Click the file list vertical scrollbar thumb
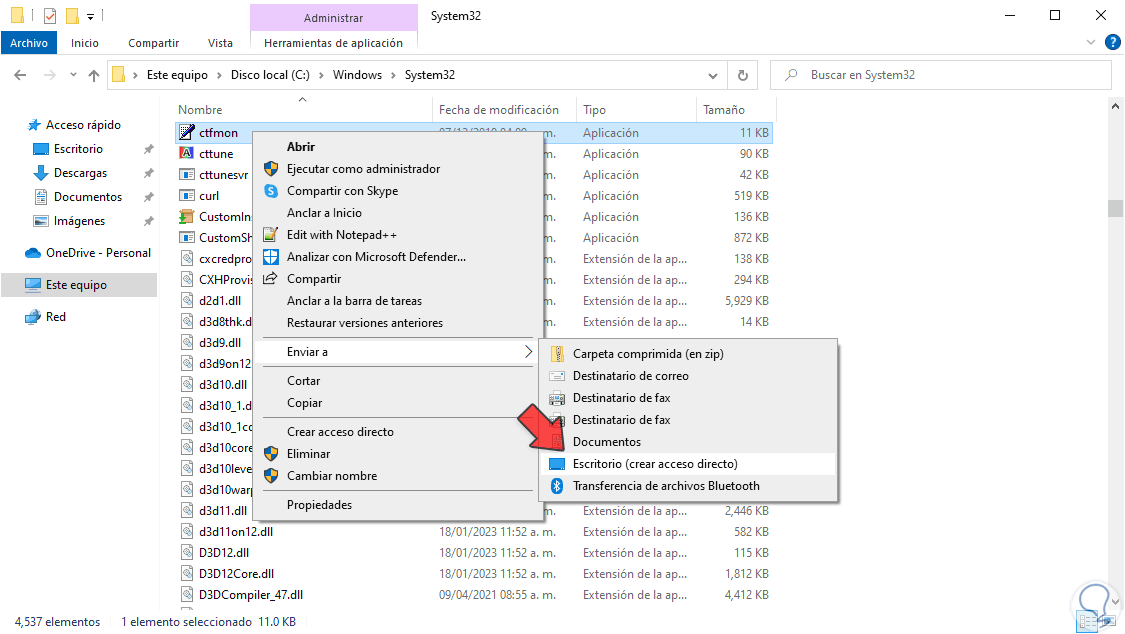This screenshot has width=1125, height=634. coord(1115,208)
